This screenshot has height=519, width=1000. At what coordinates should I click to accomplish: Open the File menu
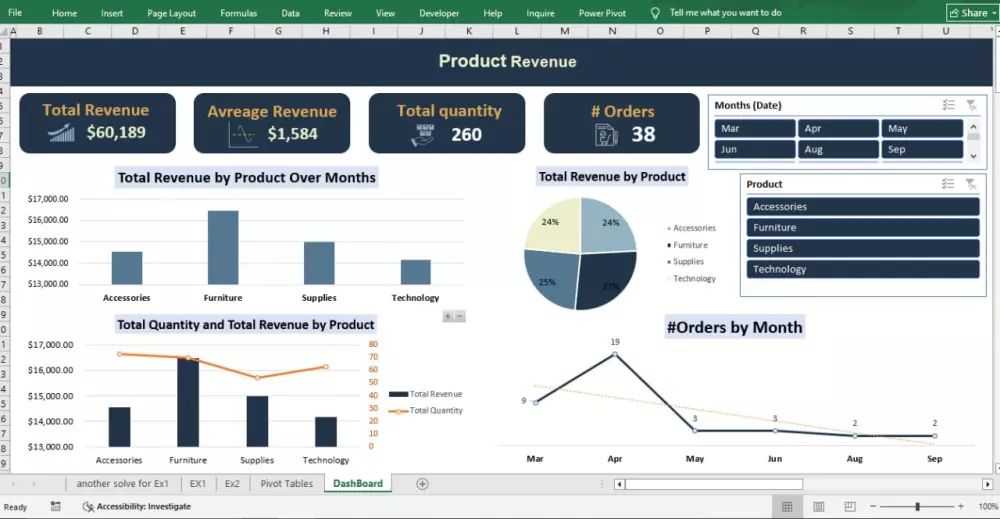click(x=15, y=13)
